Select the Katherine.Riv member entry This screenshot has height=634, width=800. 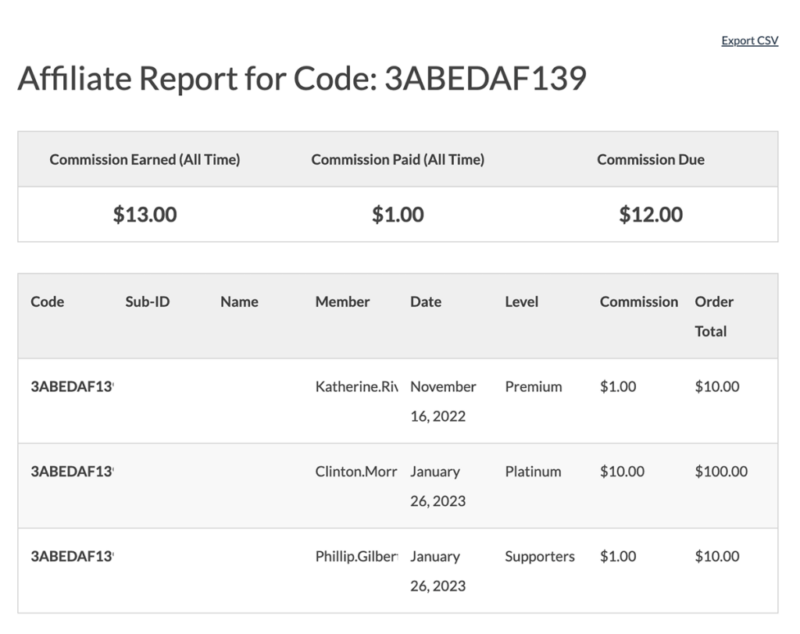[x=357, y=387]
